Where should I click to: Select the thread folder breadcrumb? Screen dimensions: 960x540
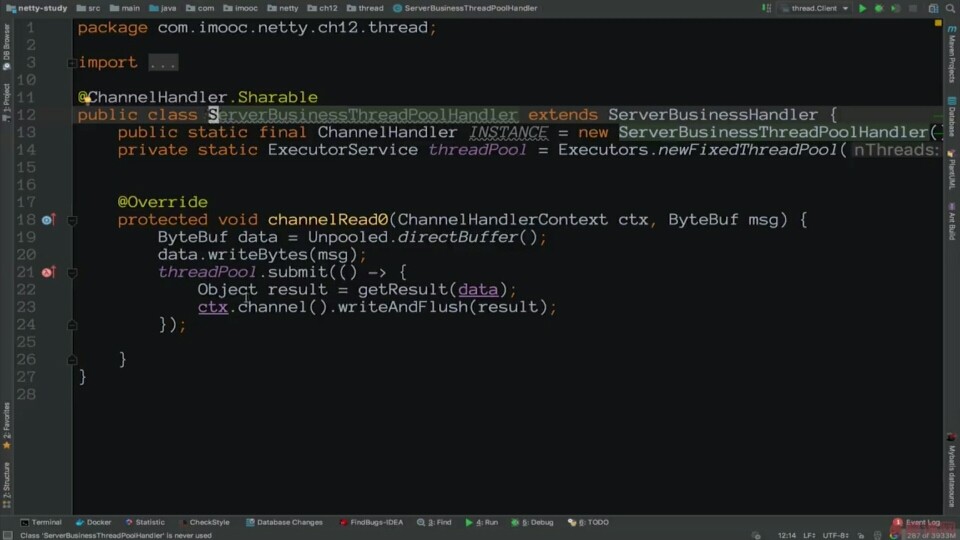pos(365,9)
